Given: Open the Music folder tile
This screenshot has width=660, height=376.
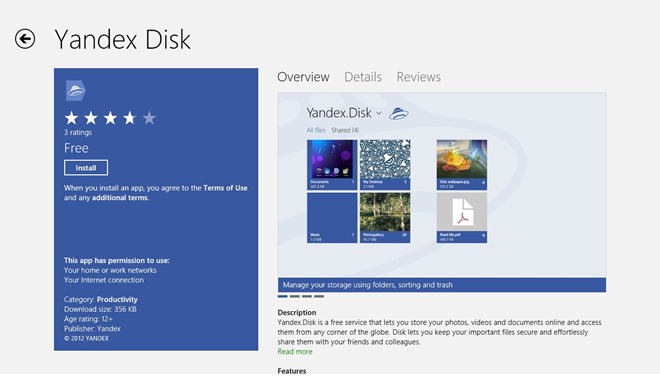Looking at the screenshot, I should pyautogui.click(x=332, y=218).
